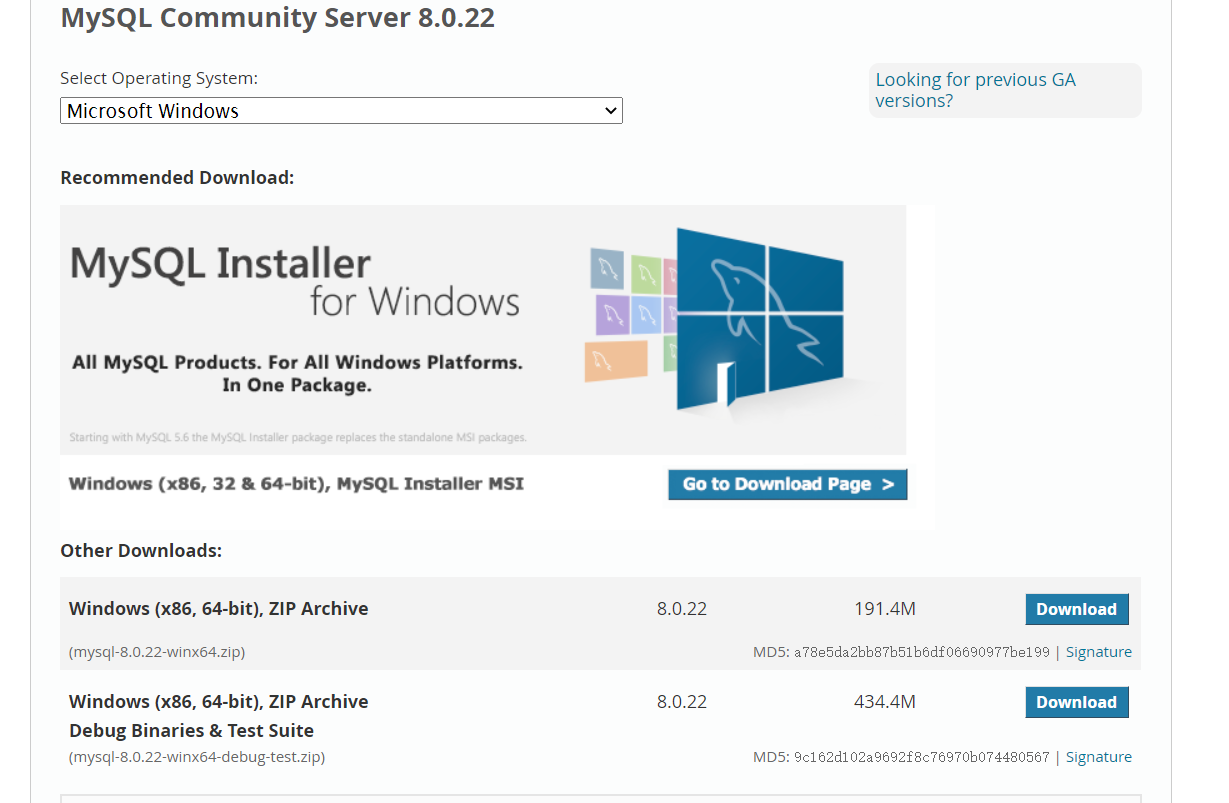
Task: Click the 'Select Operating System:' label
Action: point(159,78)
